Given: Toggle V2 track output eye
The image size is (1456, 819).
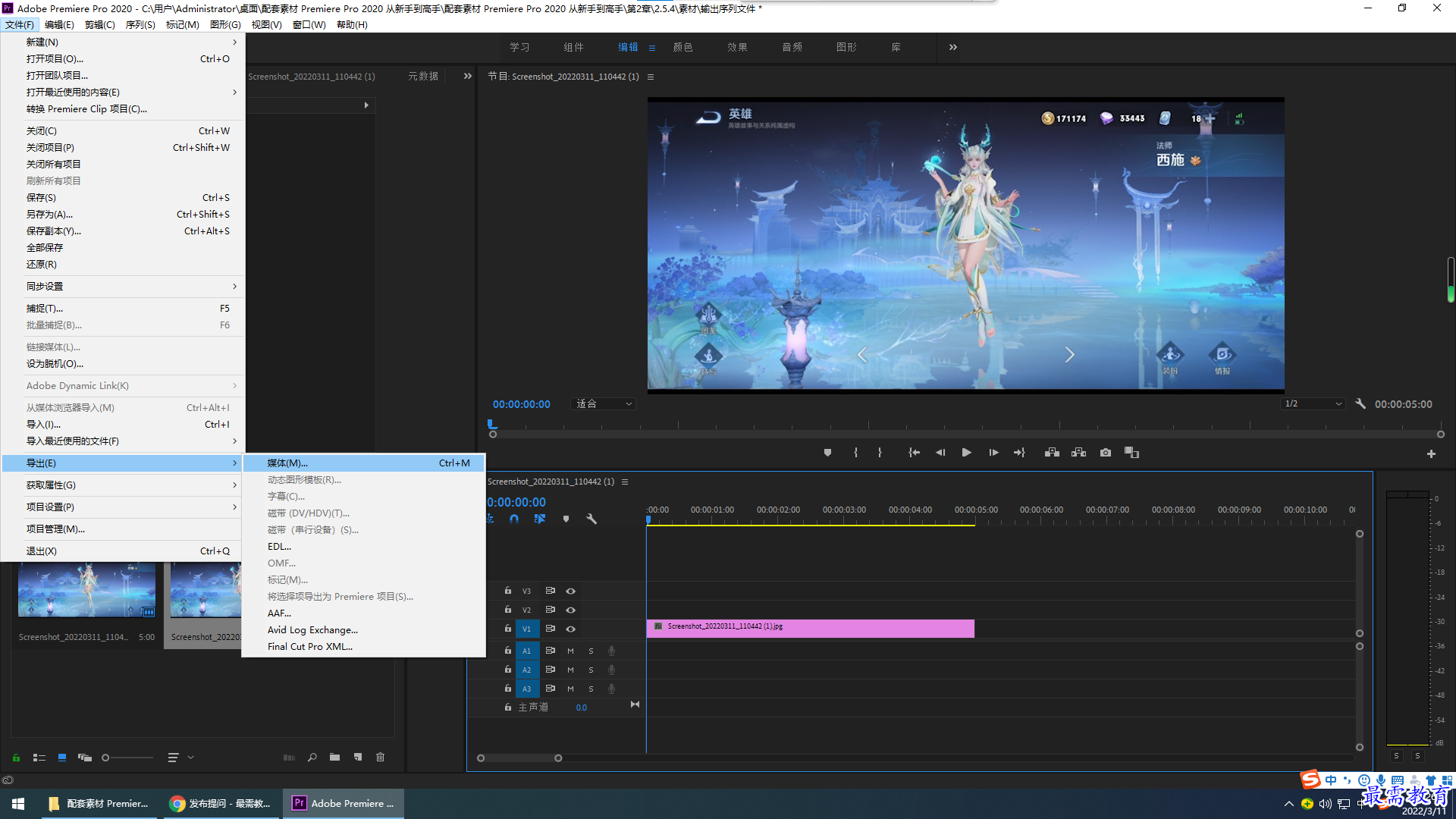Looking at the screenshot, I should click(570, 610).
